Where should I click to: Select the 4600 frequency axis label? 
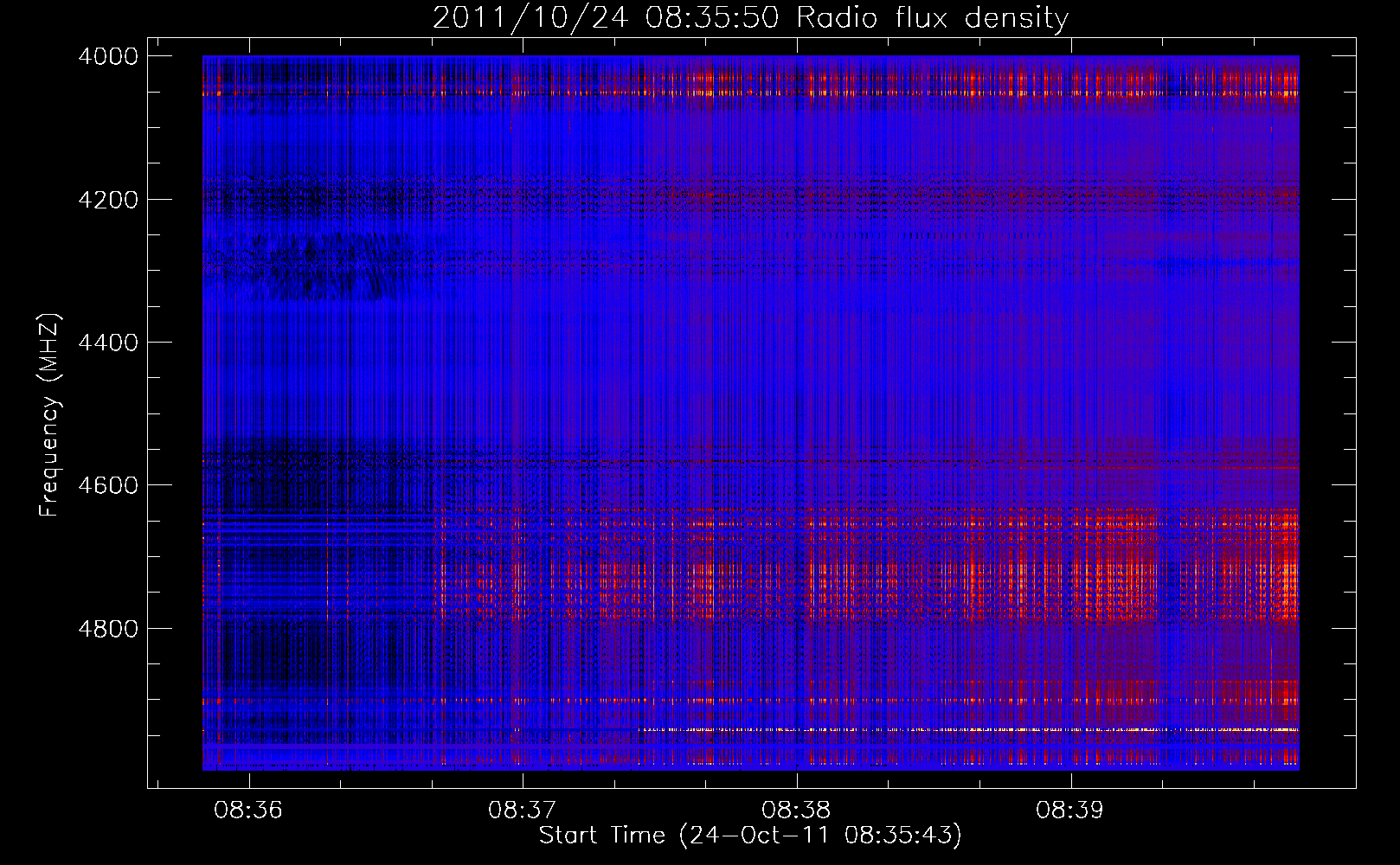pyautogui.click(x=108, y=485)
